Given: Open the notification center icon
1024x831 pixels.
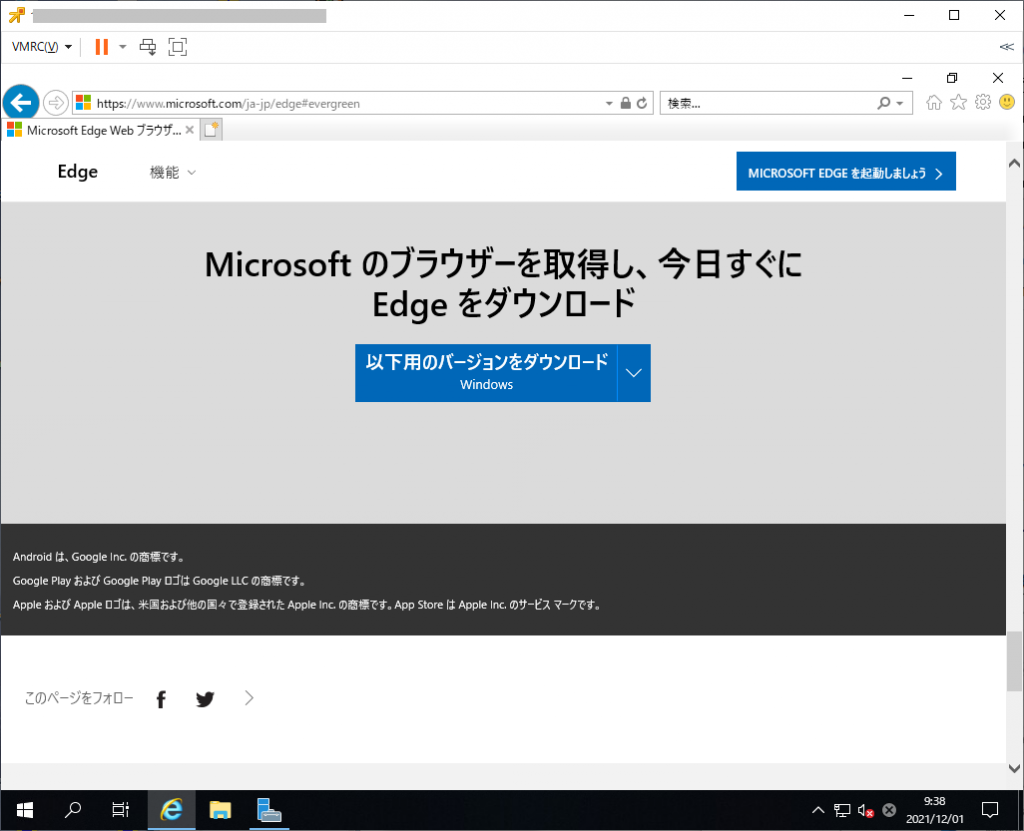Looking at the screenshot, I should (990, 811).
